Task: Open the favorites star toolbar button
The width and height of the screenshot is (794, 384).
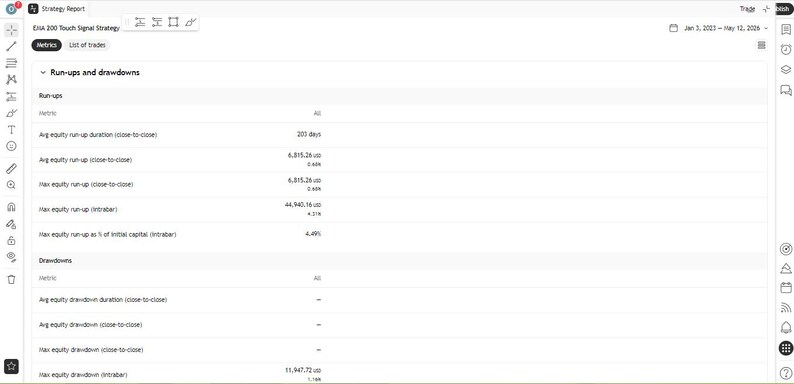Action: (x=11, y=366)
